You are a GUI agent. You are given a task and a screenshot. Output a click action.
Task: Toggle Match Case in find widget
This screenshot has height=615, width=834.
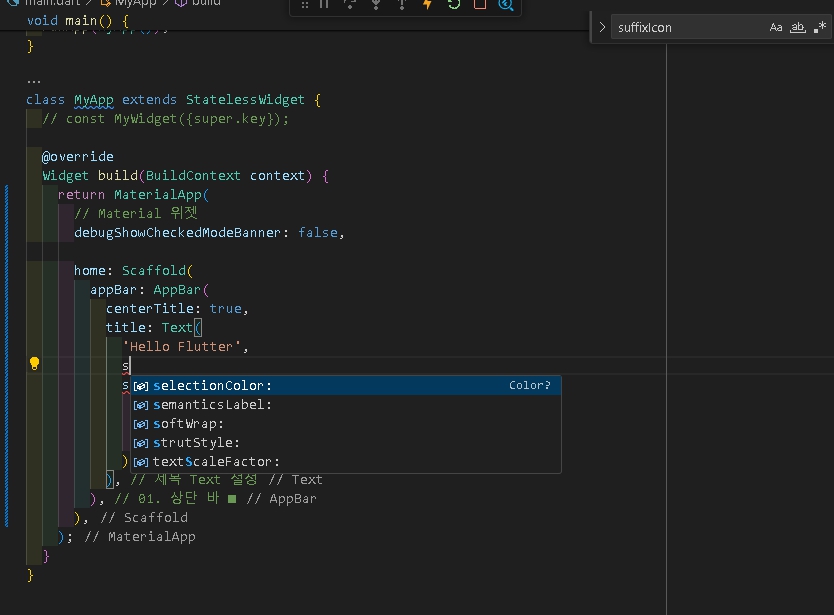click(775, 27)
